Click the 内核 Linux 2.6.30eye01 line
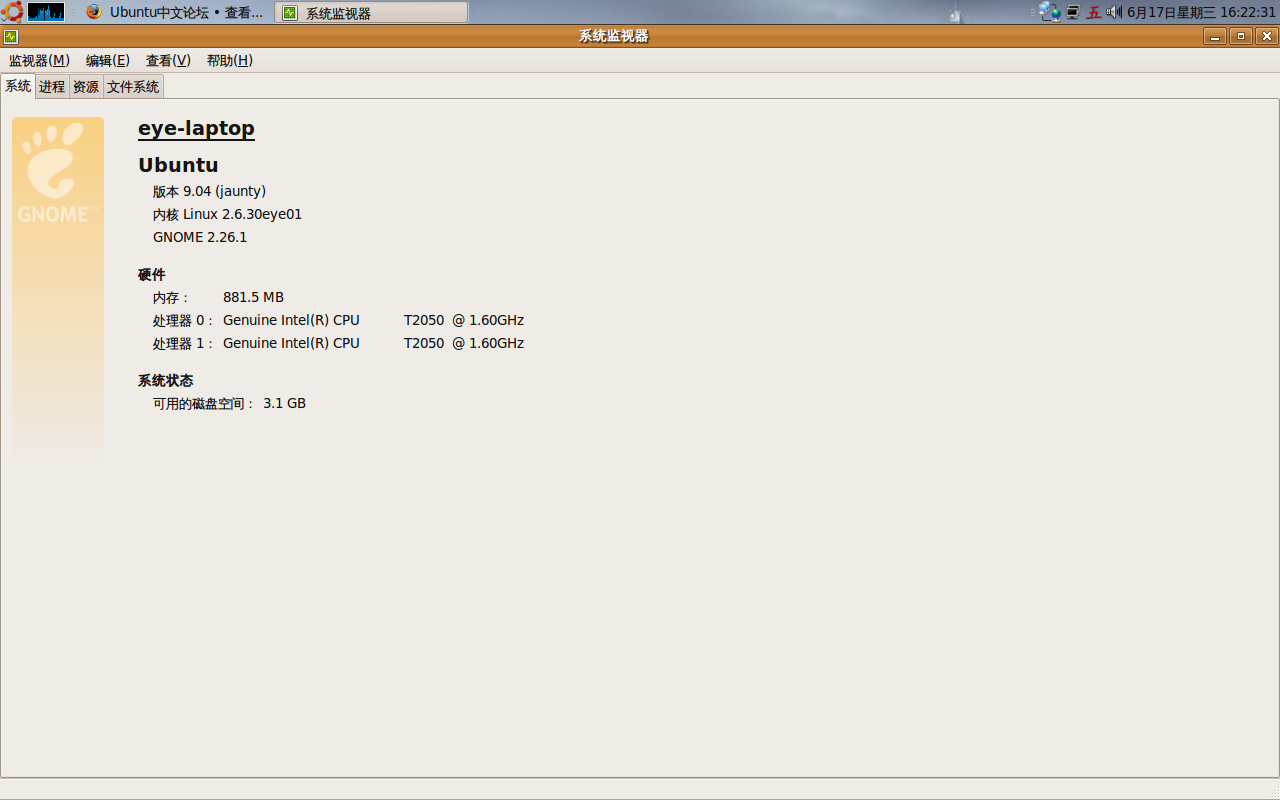Viewport: 1280px width, 800px height. pos(227,214)
